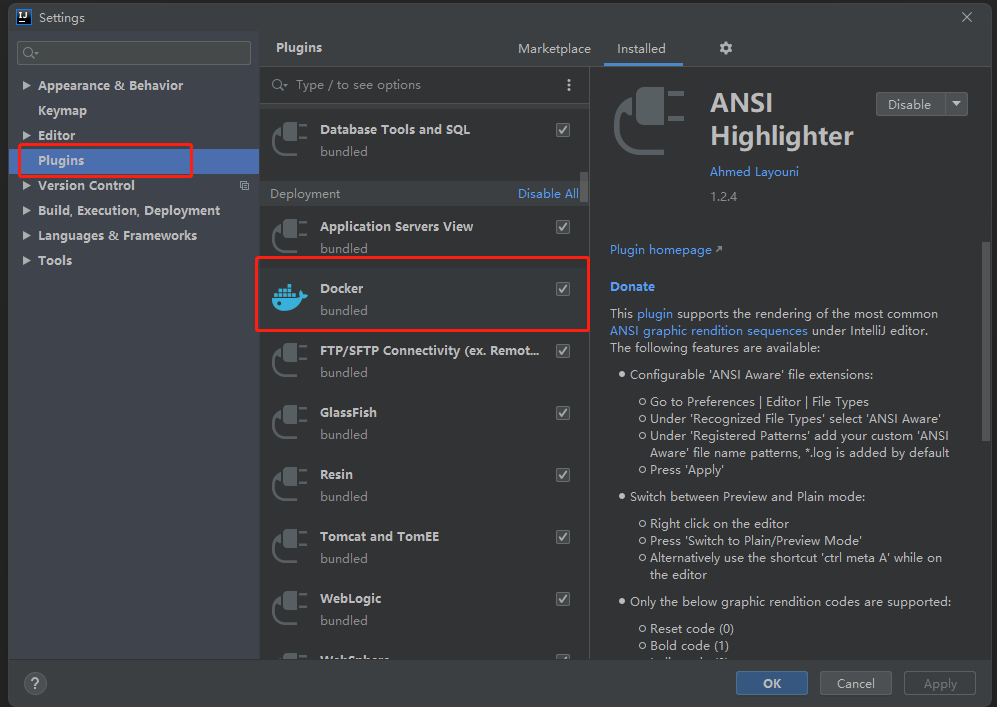Toggle the Resin plugin checkbox
The height and width of the screenshot is (707, 997).
click(x=563, y=475)
